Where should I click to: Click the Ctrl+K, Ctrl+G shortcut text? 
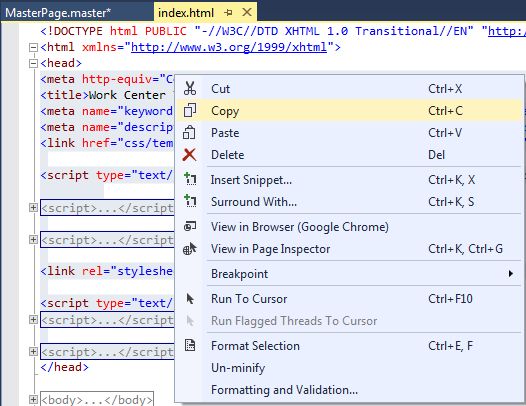(465, 249)
